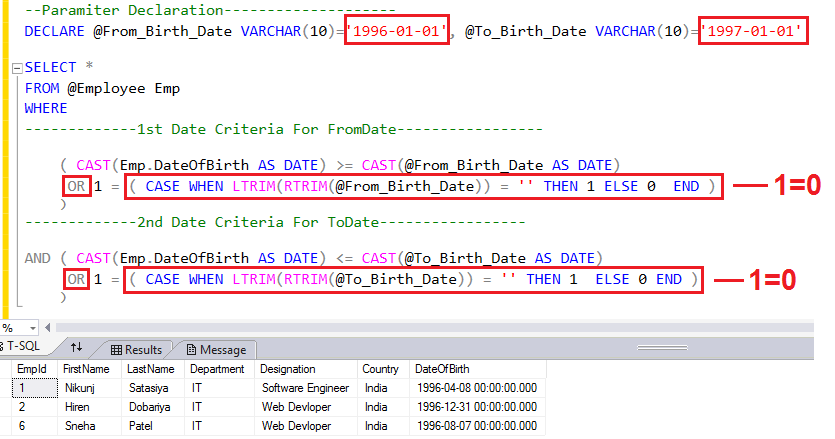Open the T-SQL pane tab

click(x=23, y=346)
